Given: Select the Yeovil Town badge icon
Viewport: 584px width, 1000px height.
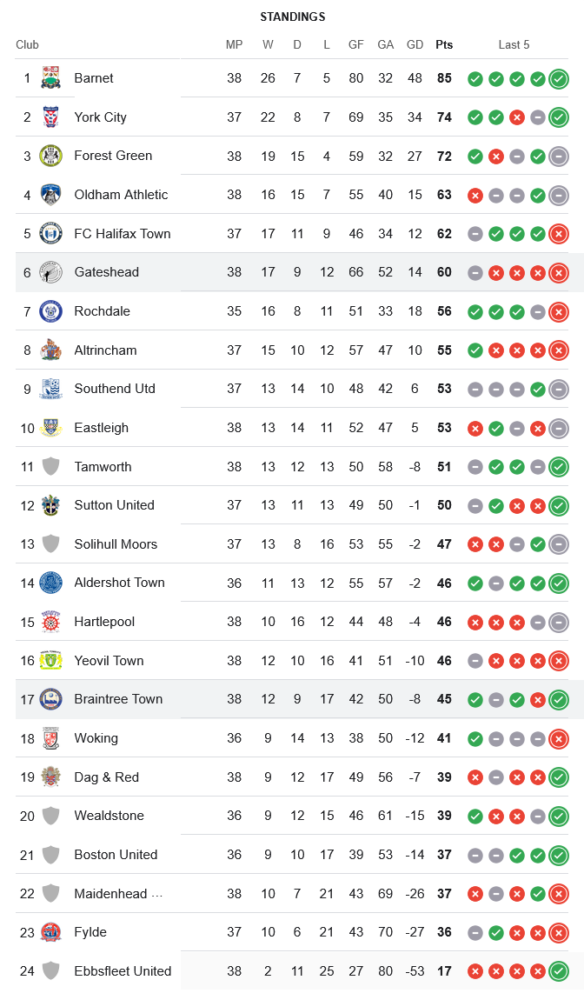Looking at the screenshot, I should click(x=51, y=661).
